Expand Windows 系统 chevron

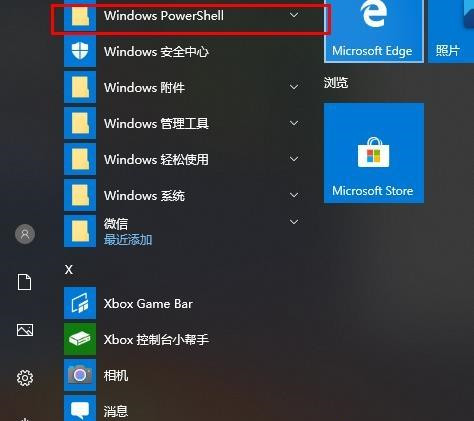[x=294, y=195]
